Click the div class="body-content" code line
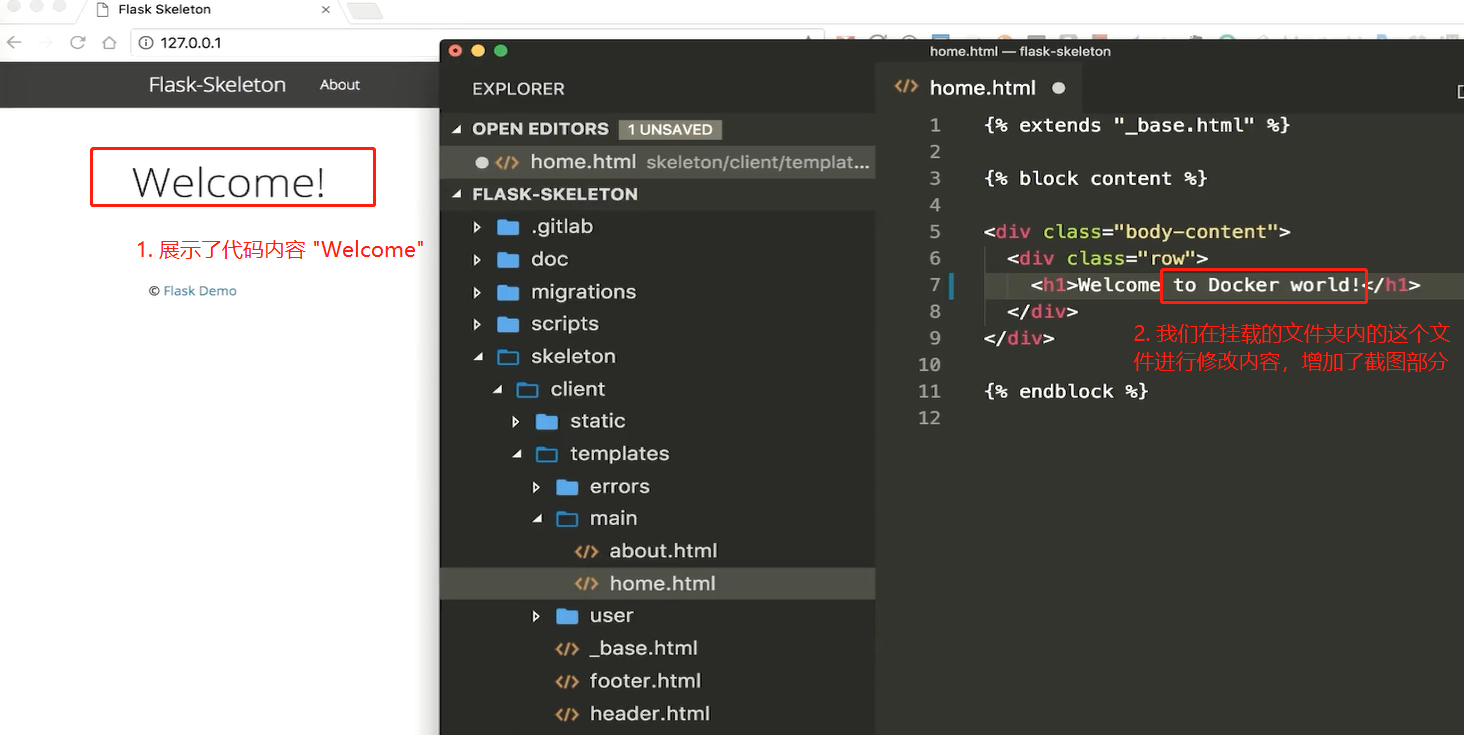The width and height of the screenshot is (1464, 735). (x=1137, y=232)
